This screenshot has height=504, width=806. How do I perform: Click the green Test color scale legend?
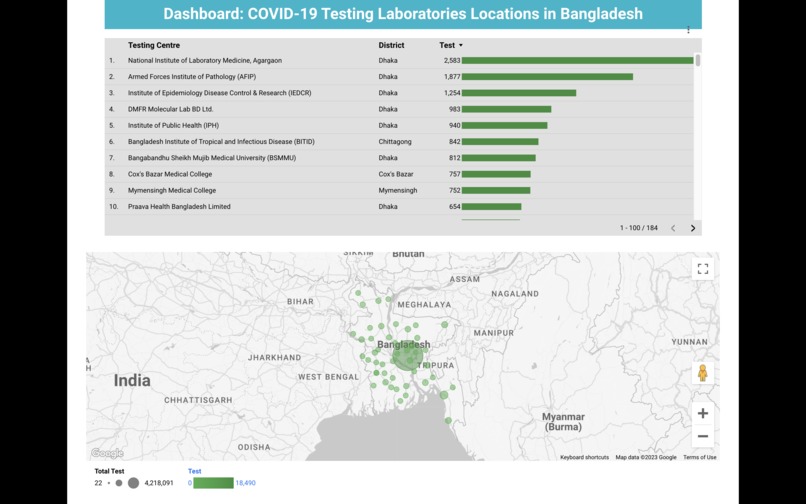click(x=213, y=483)
